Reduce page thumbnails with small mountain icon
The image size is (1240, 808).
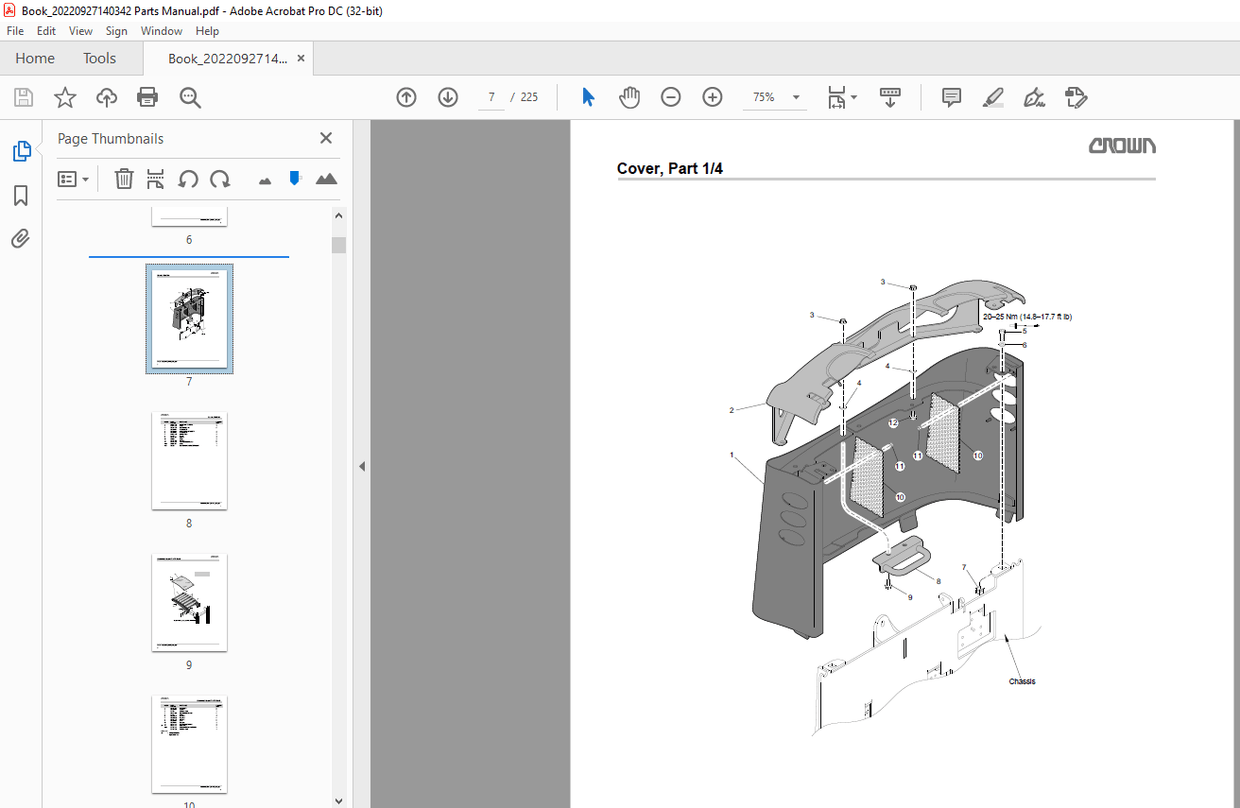pyautogui.click(x=264, y=178)
